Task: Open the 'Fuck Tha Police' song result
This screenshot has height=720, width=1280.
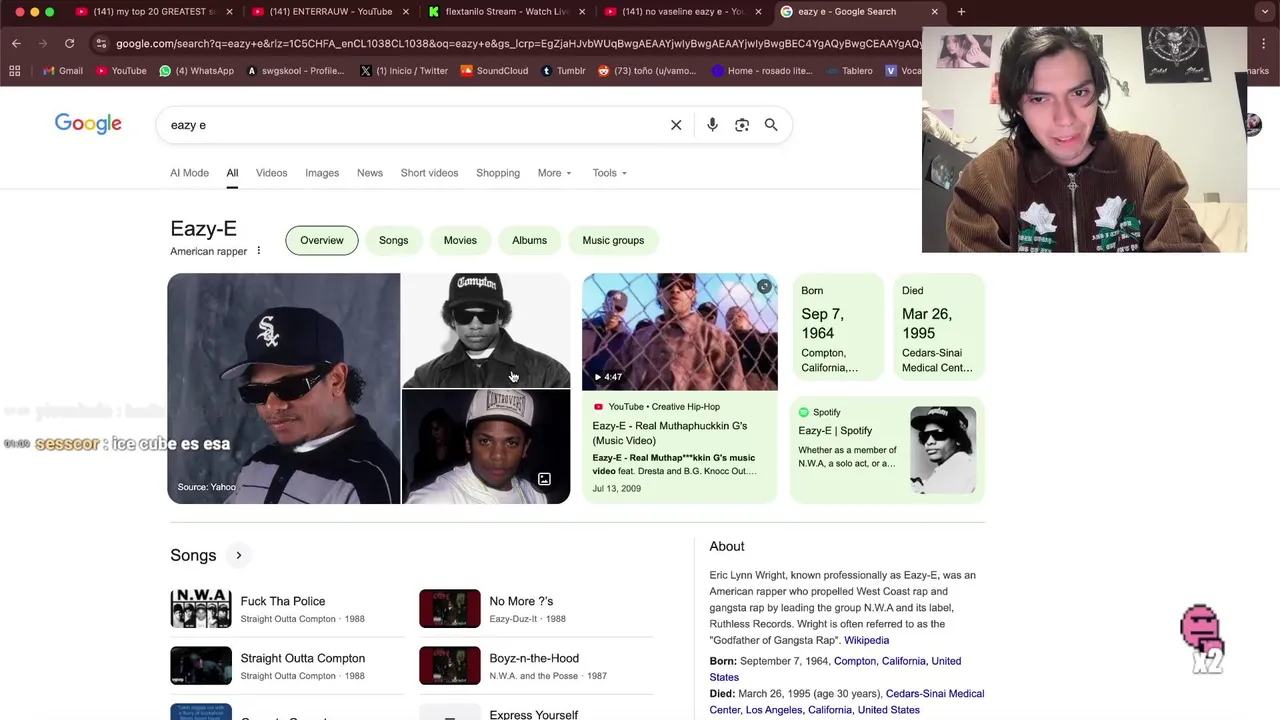Action: tap(287, 609)
